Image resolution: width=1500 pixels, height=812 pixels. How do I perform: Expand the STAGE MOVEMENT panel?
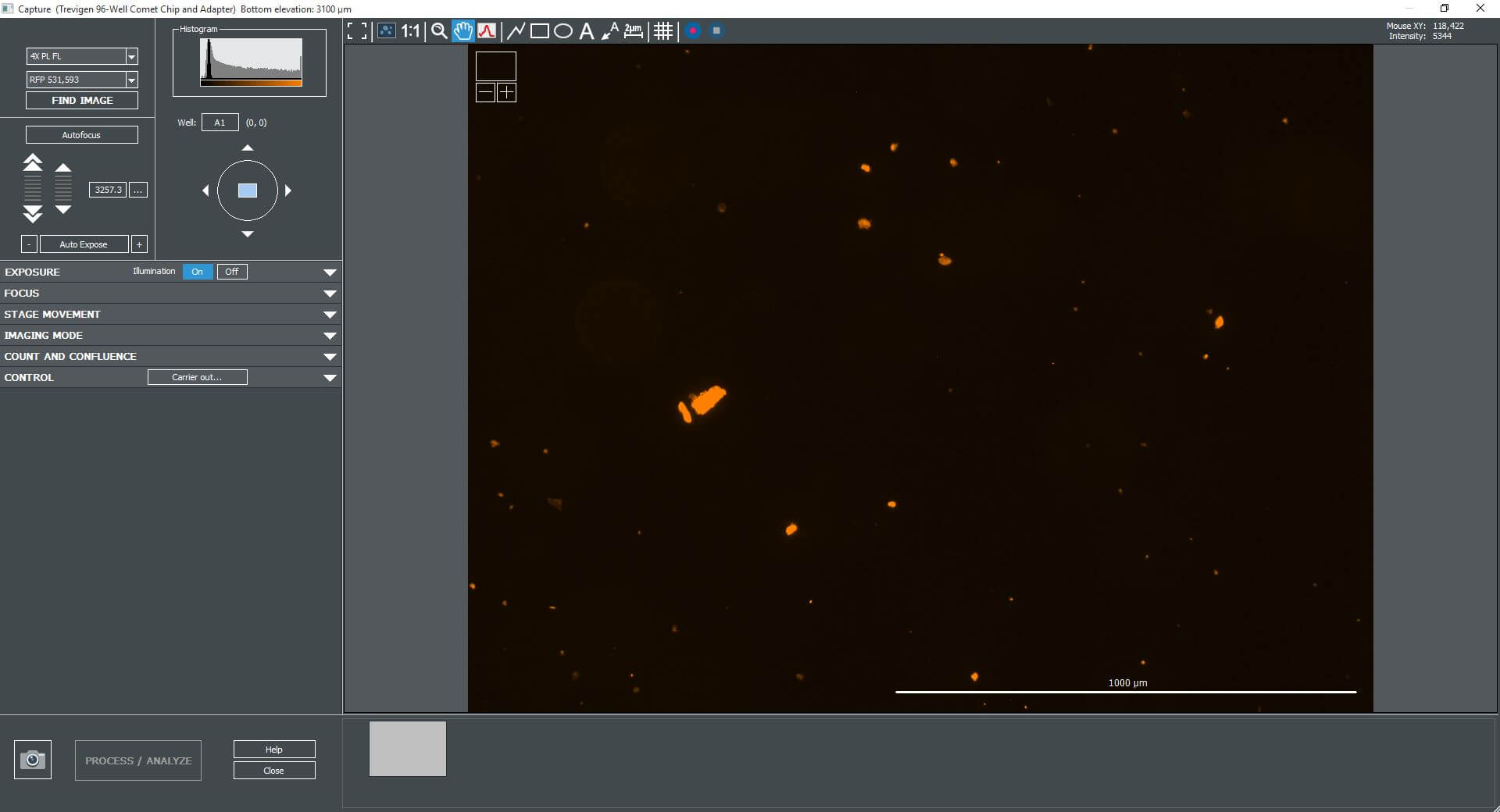click(x=330, y=315)
